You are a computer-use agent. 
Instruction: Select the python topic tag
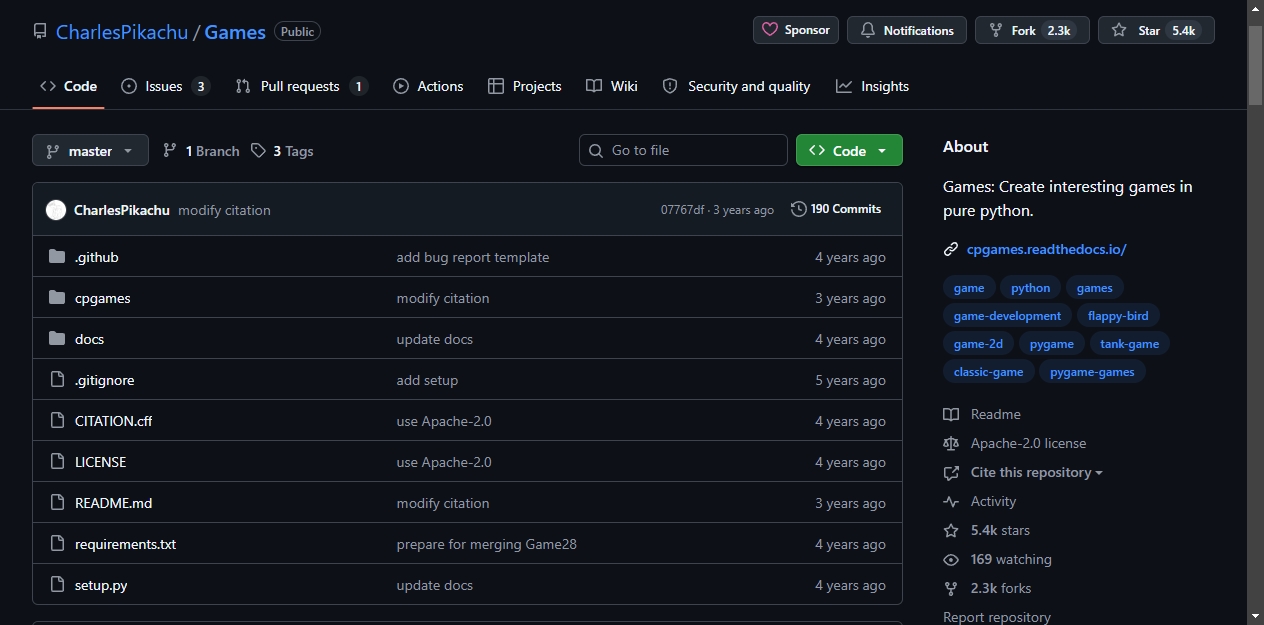pos(1030,288)
